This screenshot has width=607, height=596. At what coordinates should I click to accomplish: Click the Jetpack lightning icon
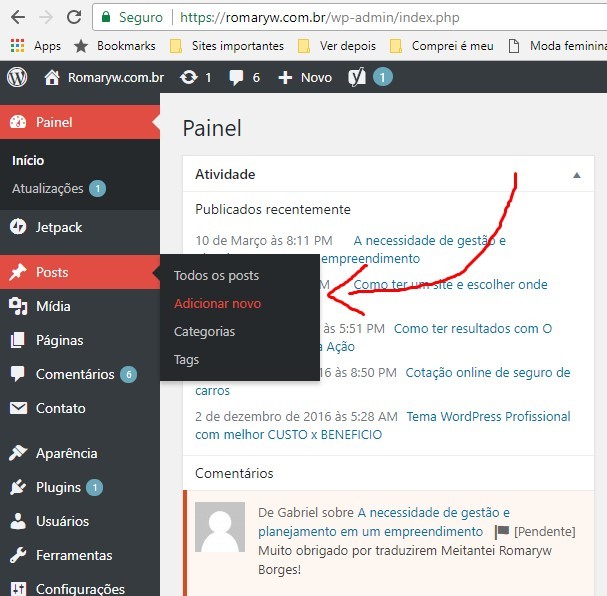click(18, 227)
